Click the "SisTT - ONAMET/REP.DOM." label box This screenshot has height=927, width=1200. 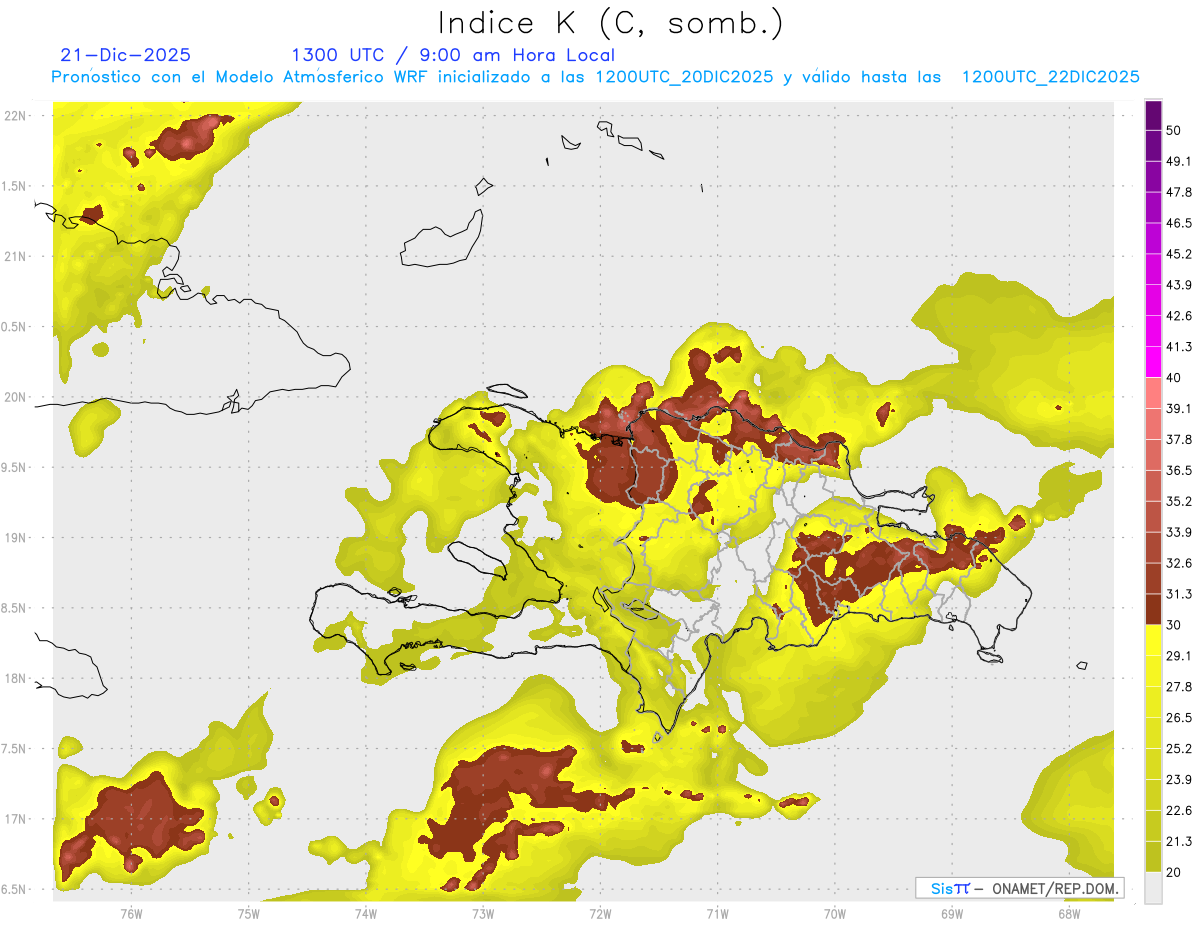1019,888
